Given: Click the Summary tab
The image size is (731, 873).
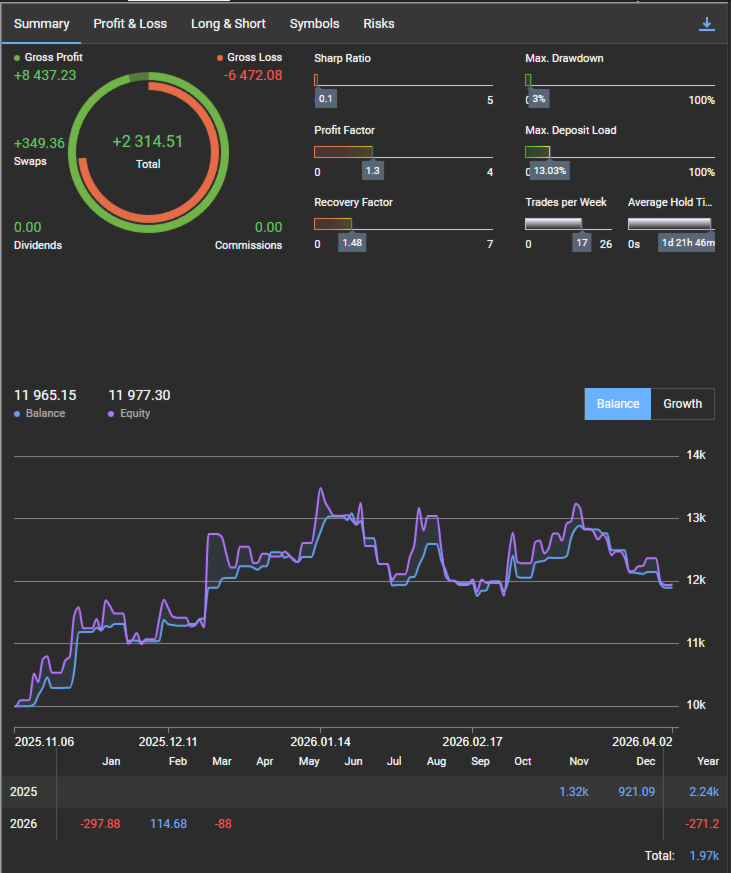Looking at the screenshot, I should (42, 24).
